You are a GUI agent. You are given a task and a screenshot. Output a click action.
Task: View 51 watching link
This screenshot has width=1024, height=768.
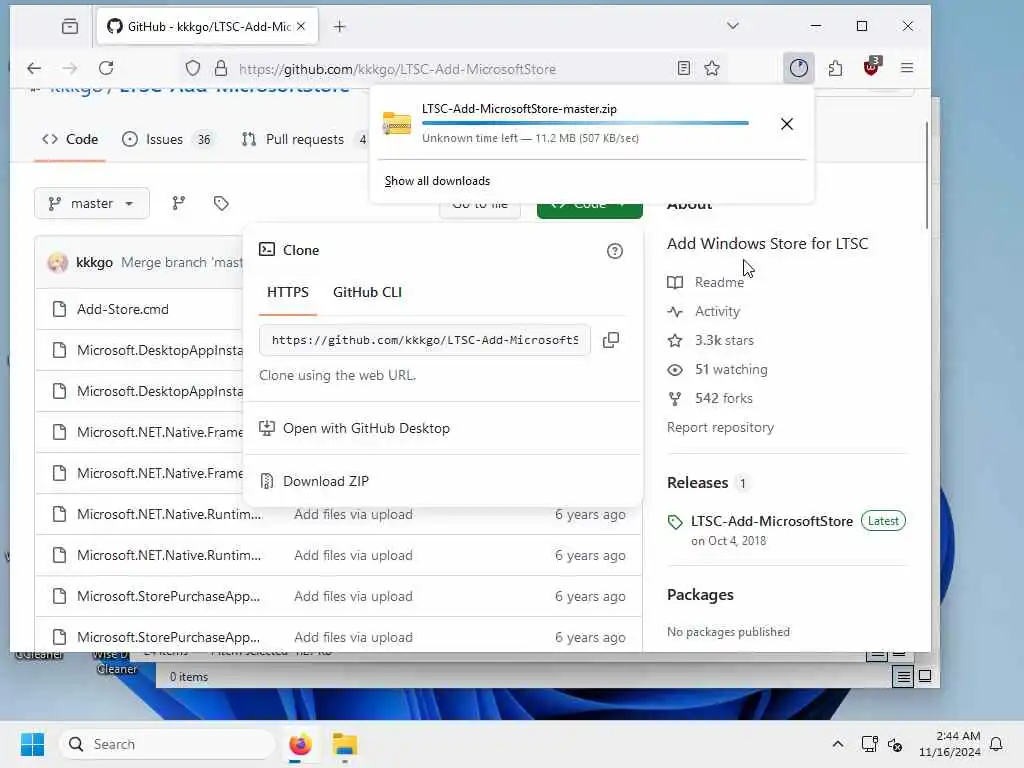tap(731, 370)
